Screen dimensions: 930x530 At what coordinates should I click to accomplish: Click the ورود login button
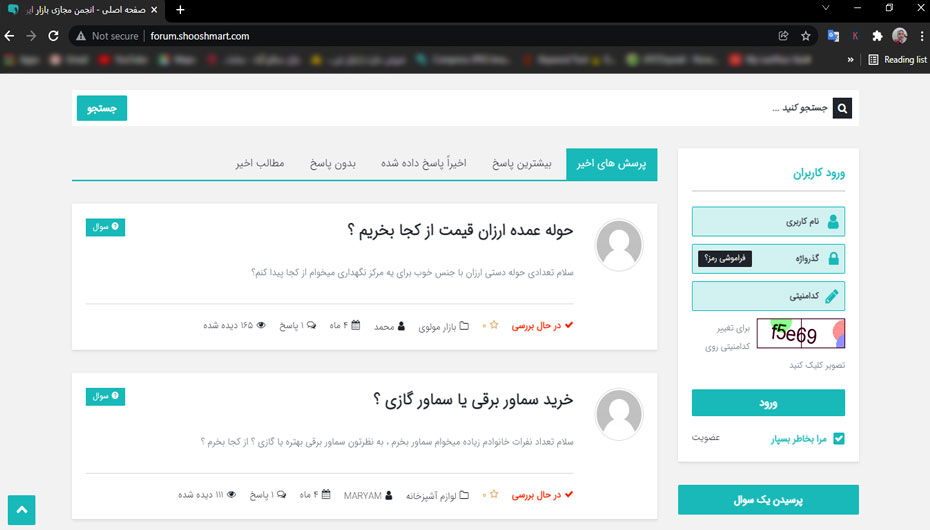768,403
